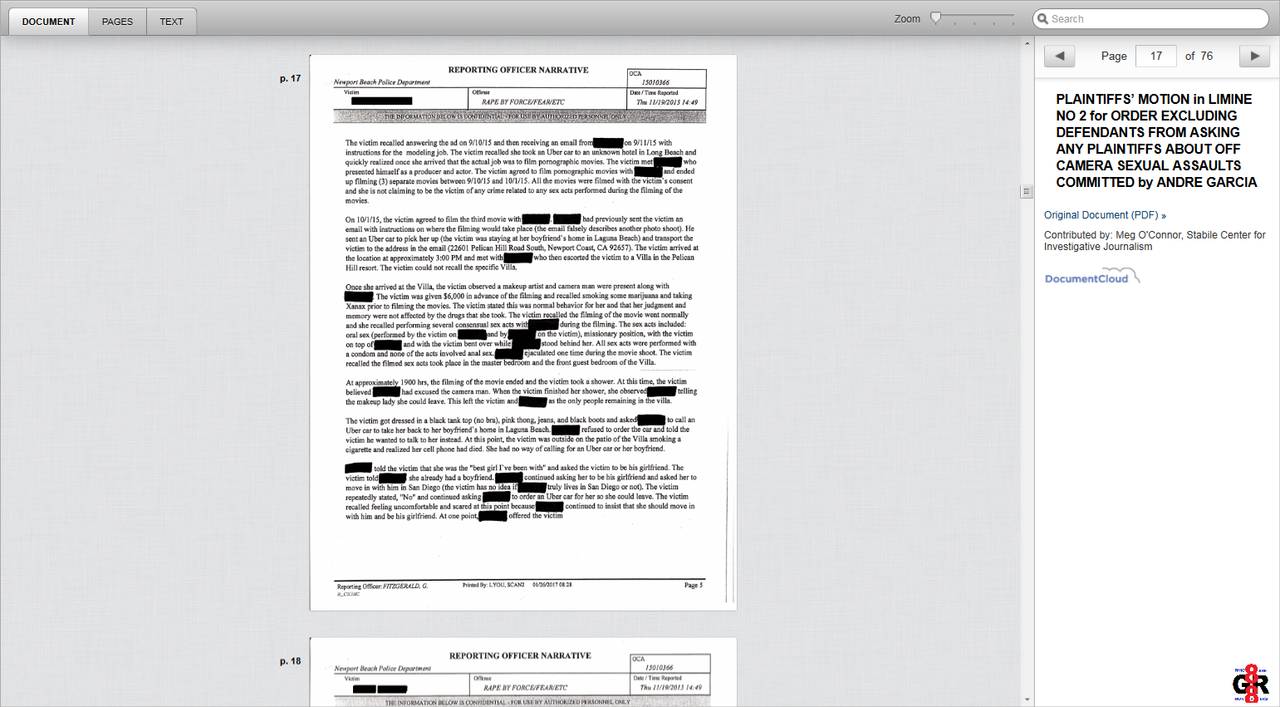Click the p. 18 page label

coord(290,661)
